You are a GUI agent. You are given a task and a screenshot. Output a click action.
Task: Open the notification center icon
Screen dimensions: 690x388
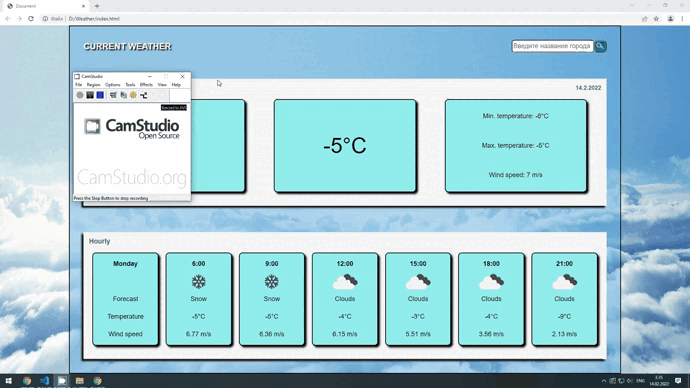pos(678,381)
